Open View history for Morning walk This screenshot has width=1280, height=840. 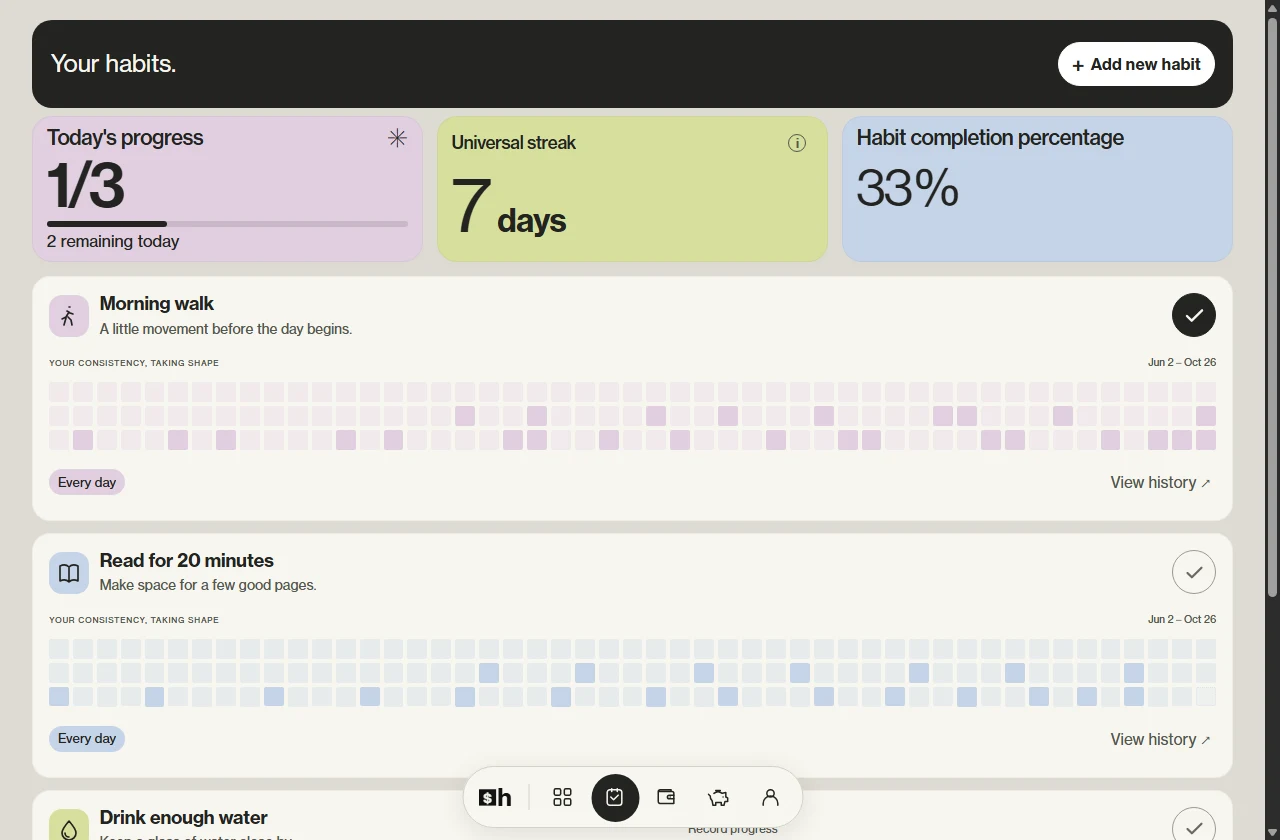[1161, 482]
